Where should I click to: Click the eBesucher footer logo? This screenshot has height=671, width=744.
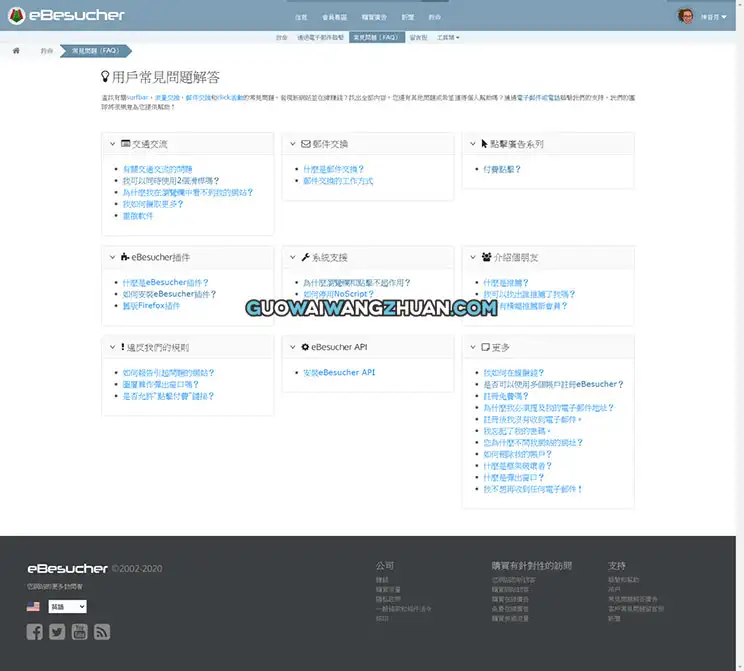pos(67,568)
